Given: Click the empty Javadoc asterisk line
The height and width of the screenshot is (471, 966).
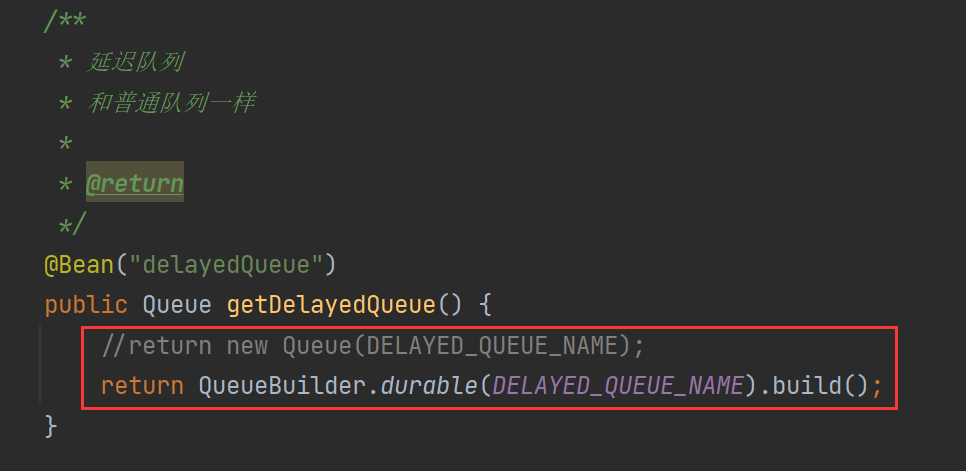Looking at the screenshot, I should [x=65, y=143].
